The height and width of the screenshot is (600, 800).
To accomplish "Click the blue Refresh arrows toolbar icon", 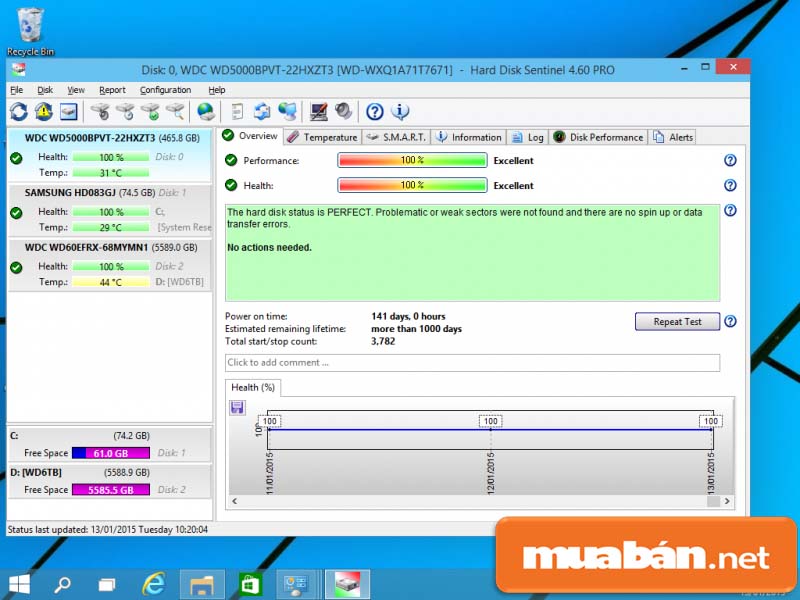I will [x=19, y=111].
